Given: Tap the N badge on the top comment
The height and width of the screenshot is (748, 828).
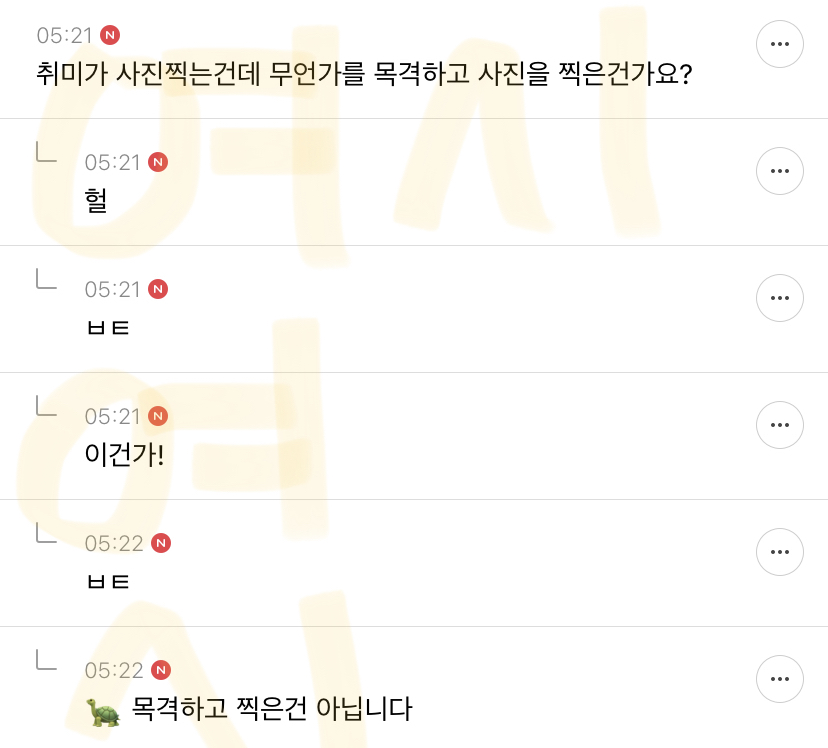Looking at the screenshot, I should pos(110,35).
